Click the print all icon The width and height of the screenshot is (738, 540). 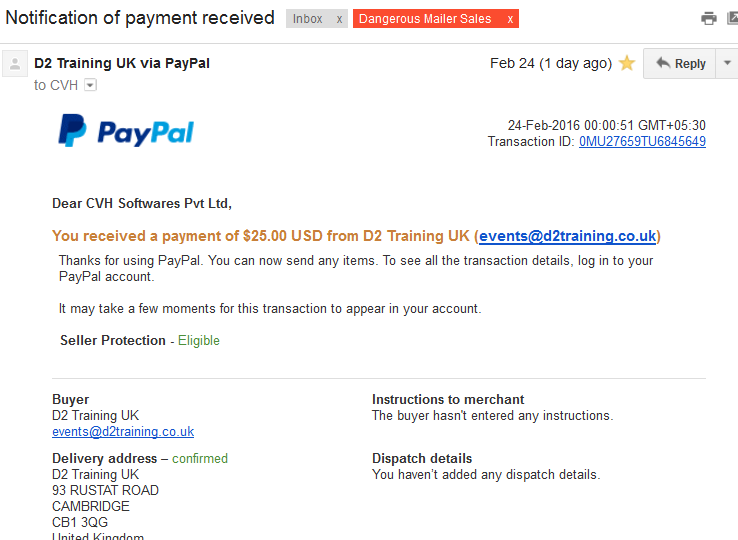point(708,18)
